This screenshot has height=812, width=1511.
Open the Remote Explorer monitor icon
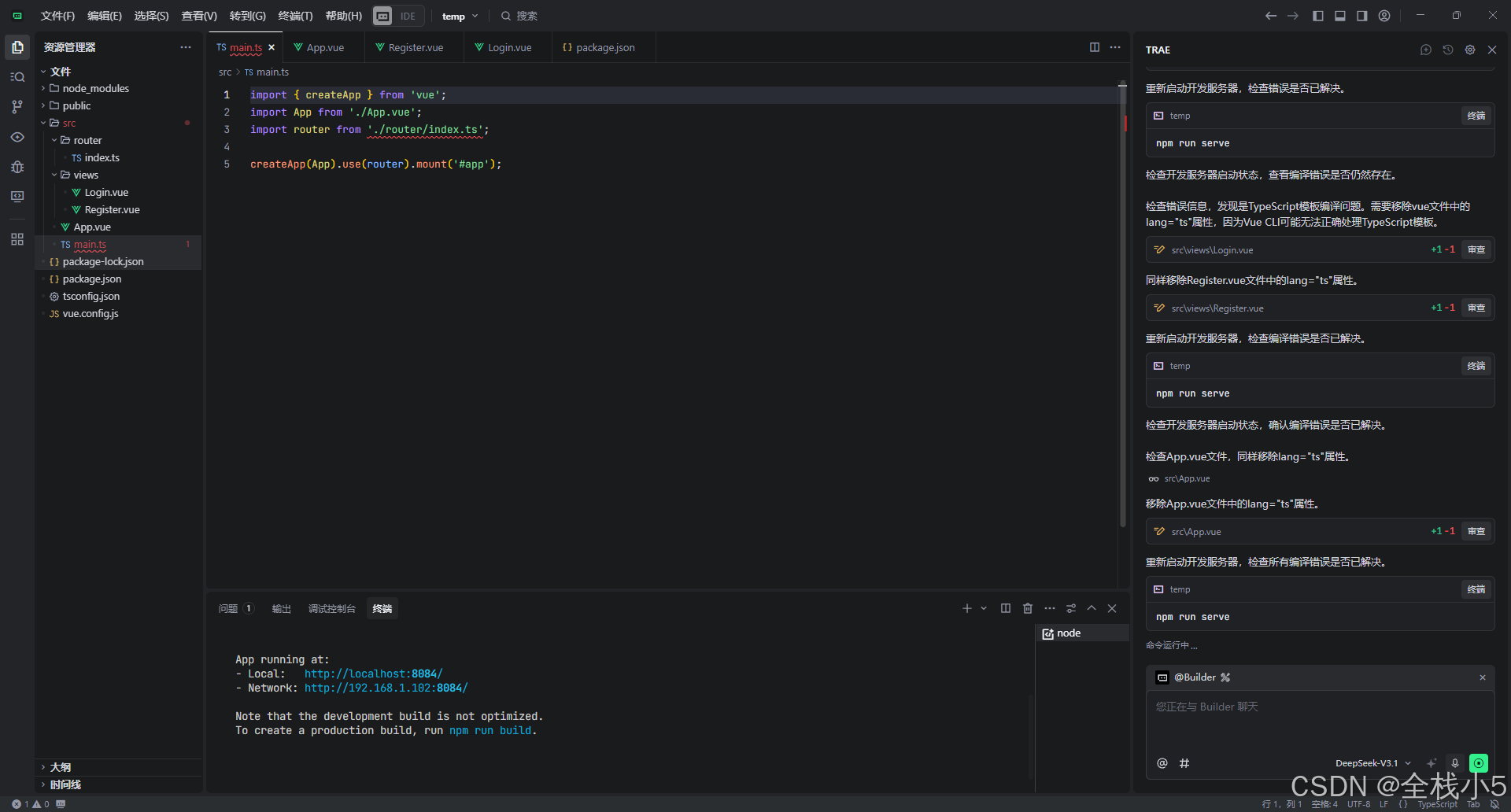(x=17, y=197)
